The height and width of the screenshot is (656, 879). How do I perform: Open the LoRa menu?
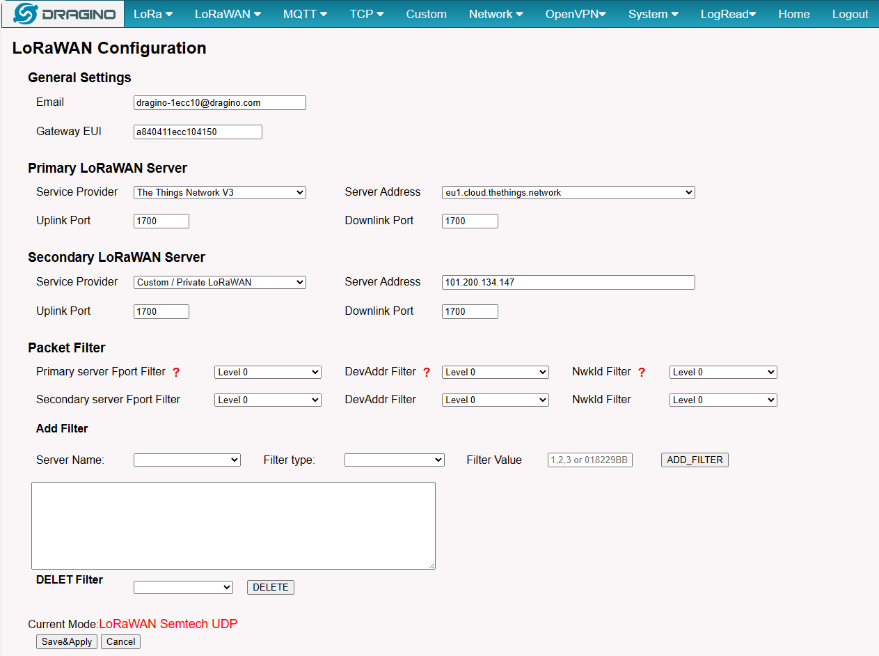coord(153,14)
